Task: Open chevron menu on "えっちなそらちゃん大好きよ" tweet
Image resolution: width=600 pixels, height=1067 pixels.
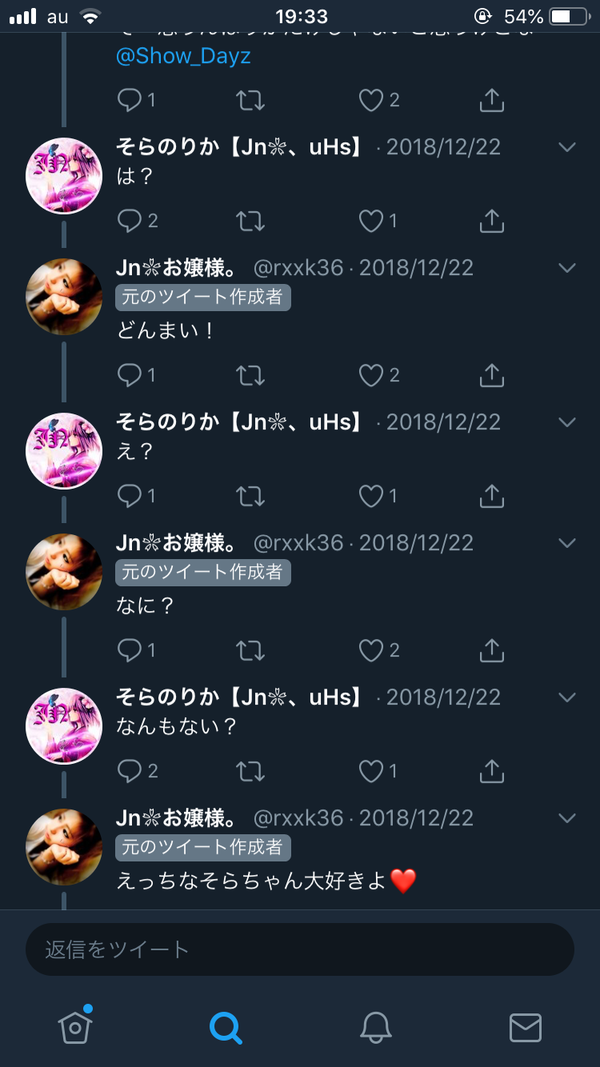Action: coord(567,818)
